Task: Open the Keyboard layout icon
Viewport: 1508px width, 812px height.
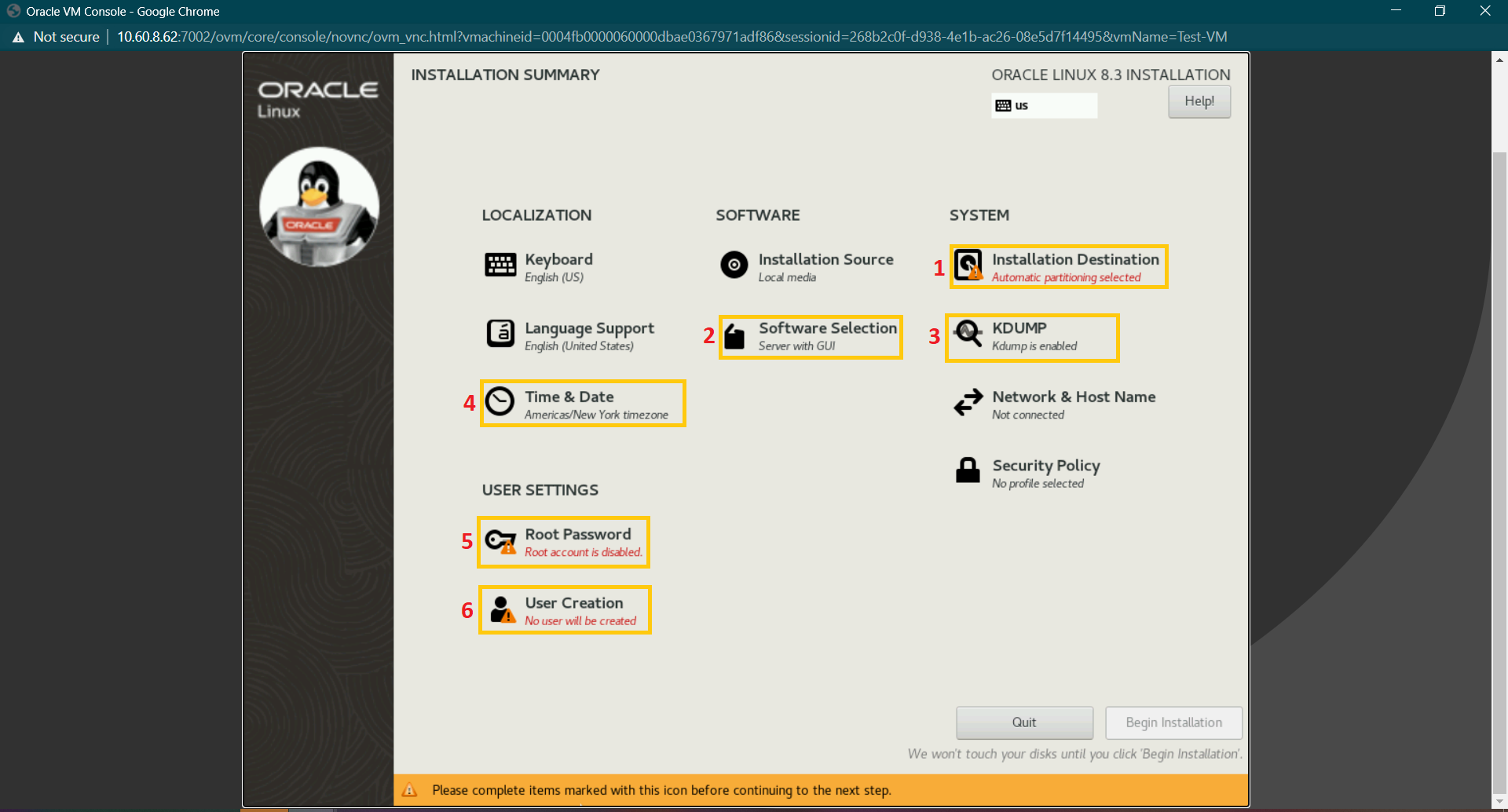Action: 500,265
